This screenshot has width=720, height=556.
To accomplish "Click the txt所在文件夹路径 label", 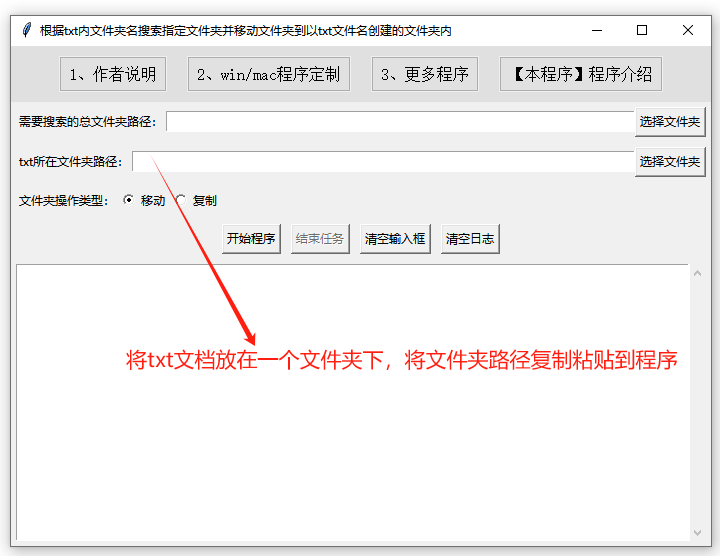I will coord(70,162).
